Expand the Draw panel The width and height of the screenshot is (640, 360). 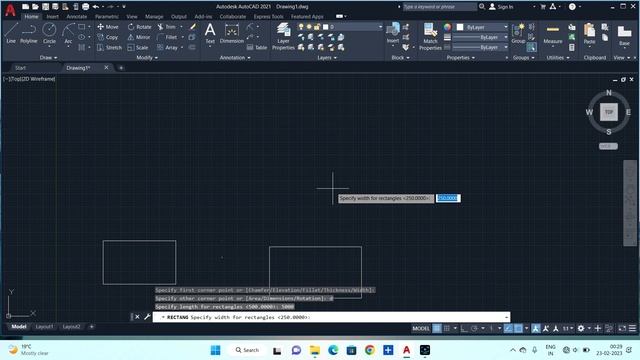coord(49,58)
